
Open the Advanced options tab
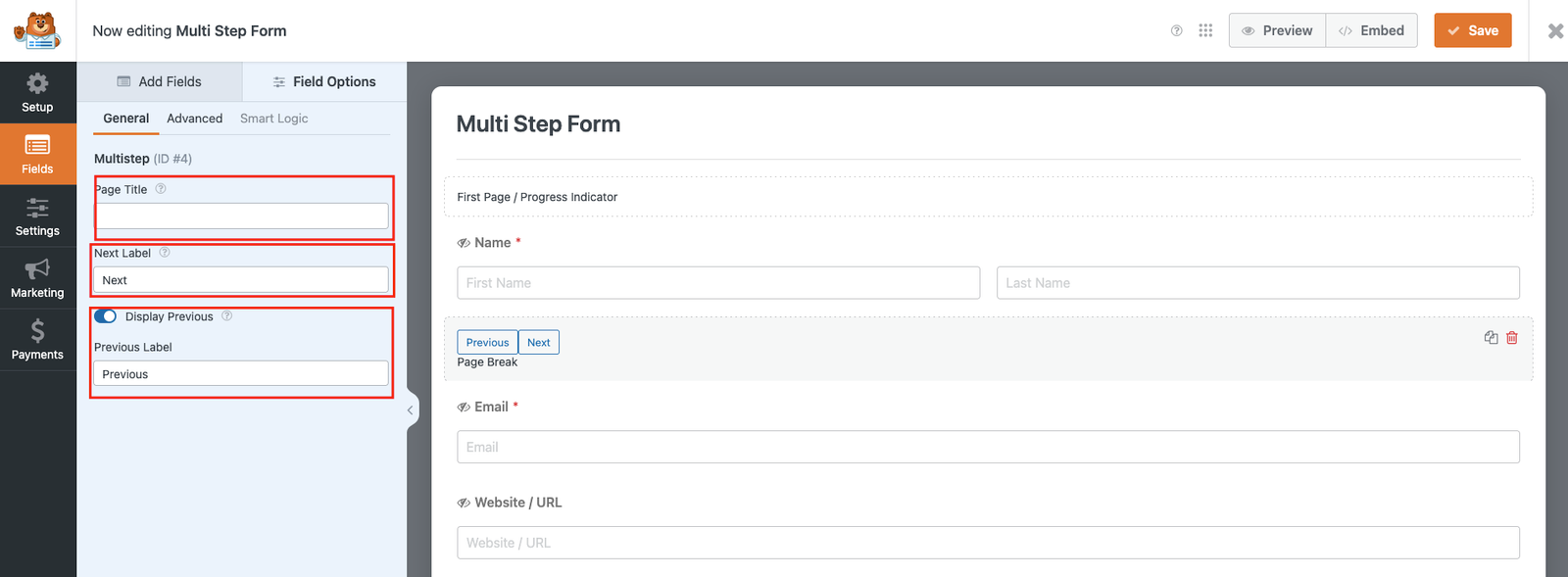pyautogui.click(x=194, y=119)
